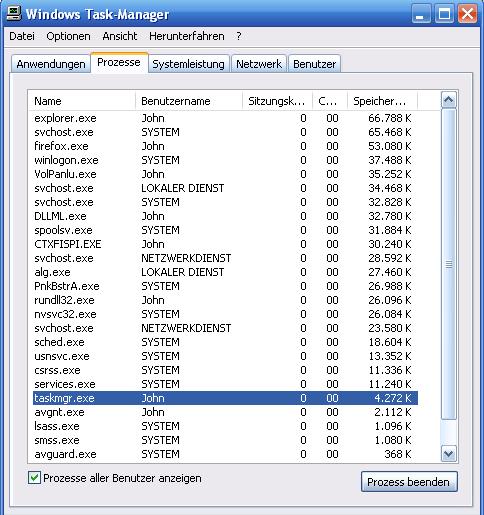The height and width of the screenshot is (515, 484).
Task: Click the Task-Manager title bar icon
Action: (x=14, y=14)
